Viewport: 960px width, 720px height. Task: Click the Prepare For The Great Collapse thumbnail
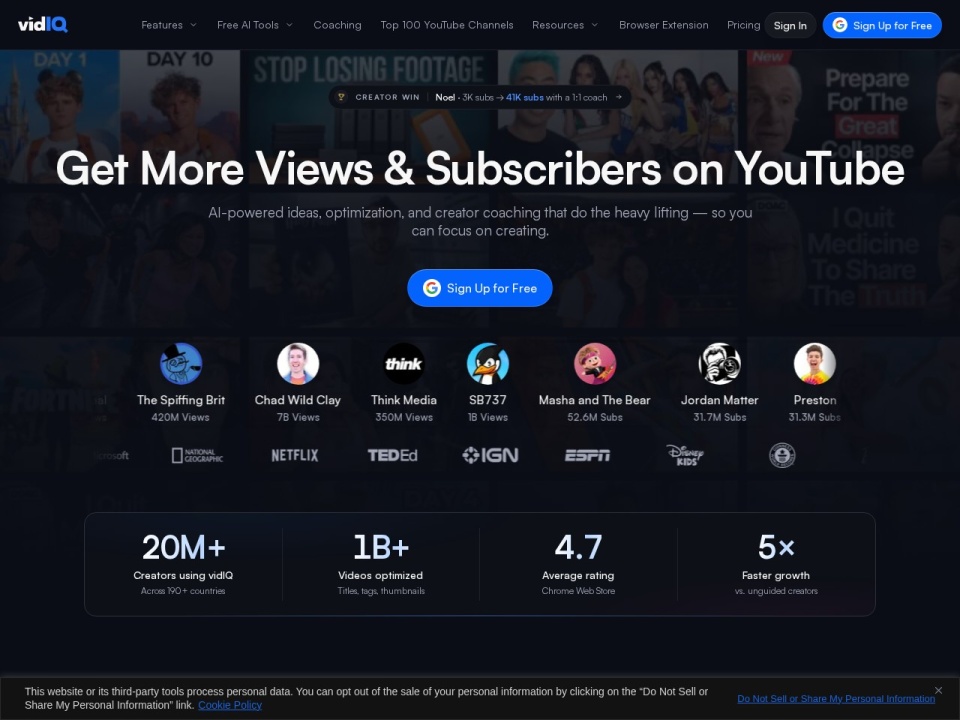853,116
